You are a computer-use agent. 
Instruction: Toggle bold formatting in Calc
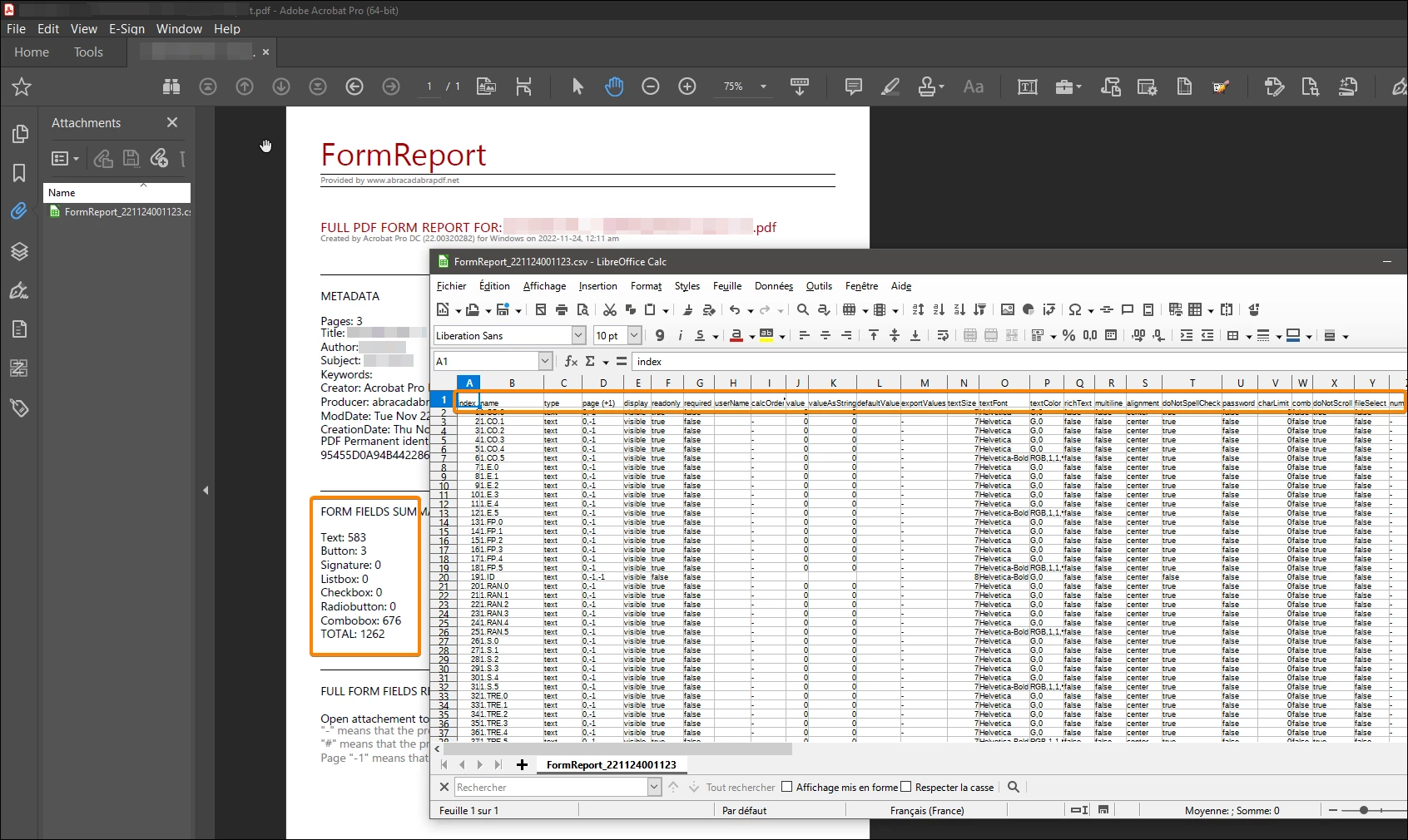(x=660, y=335)
